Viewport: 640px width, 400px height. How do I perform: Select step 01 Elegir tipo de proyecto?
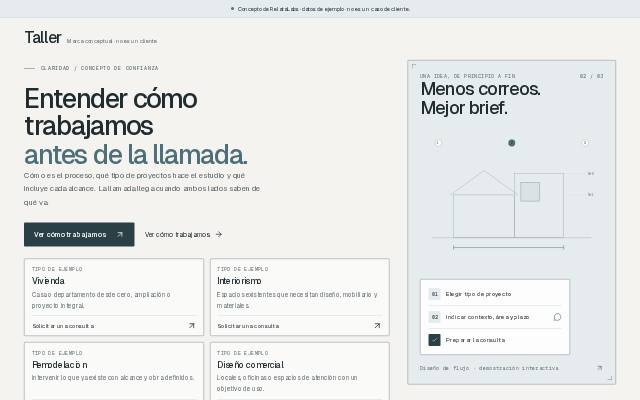click(x=495, y=294)
